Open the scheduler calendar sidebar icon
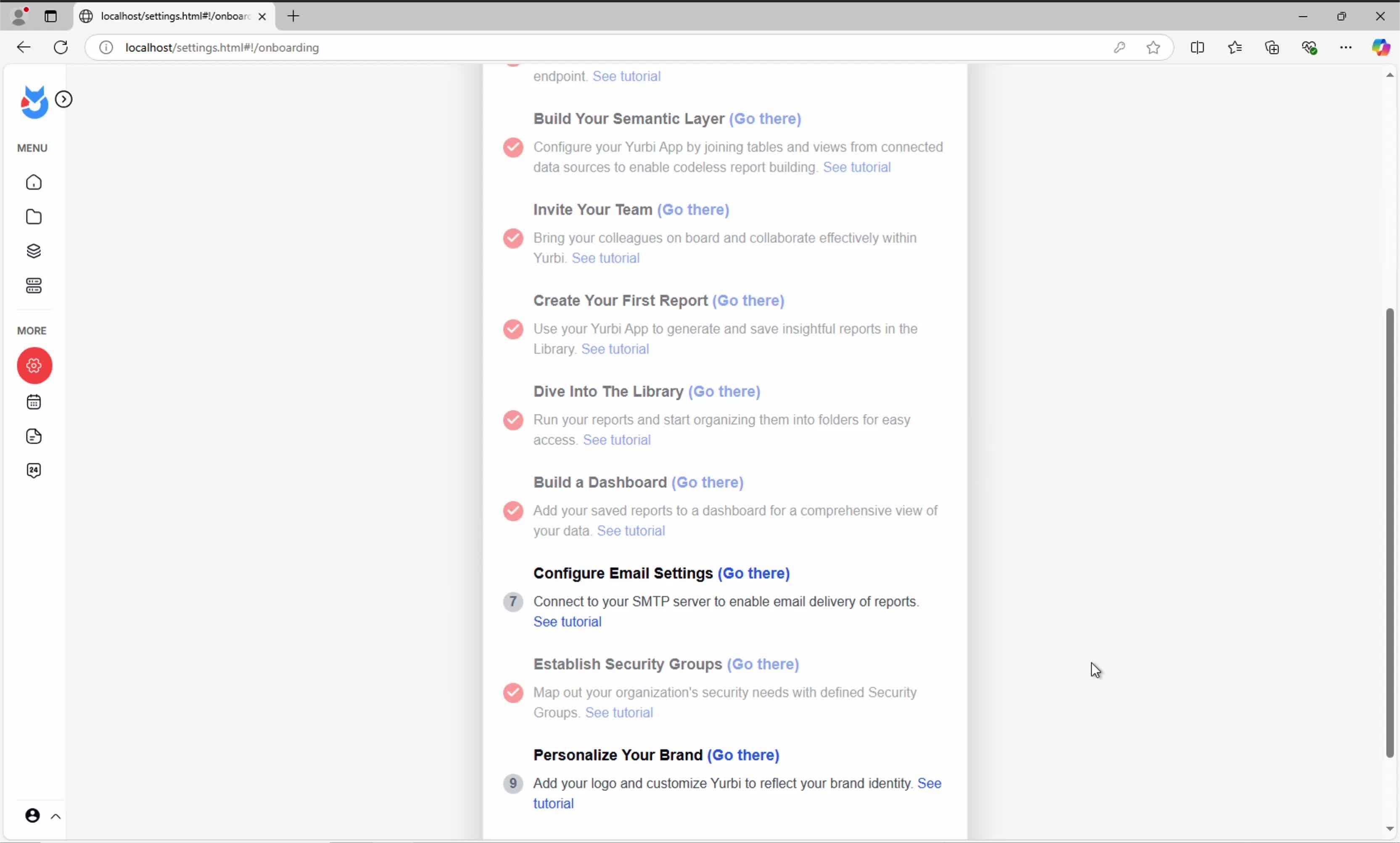The height and width of the screenshot is (843, 1400). point(34,402)
